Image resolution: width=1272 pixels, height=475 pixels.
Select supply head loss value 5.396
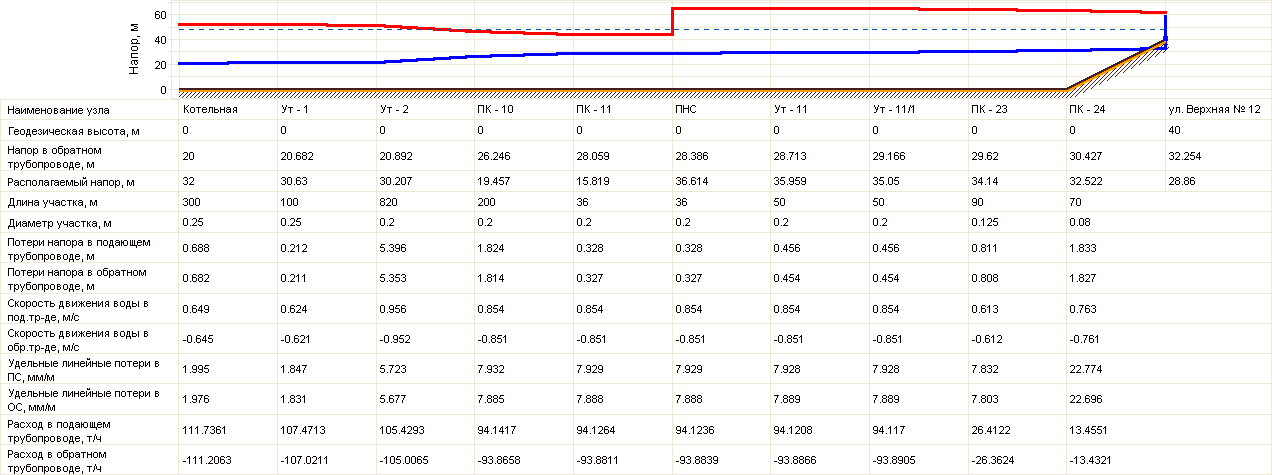(x=393, y=249)
